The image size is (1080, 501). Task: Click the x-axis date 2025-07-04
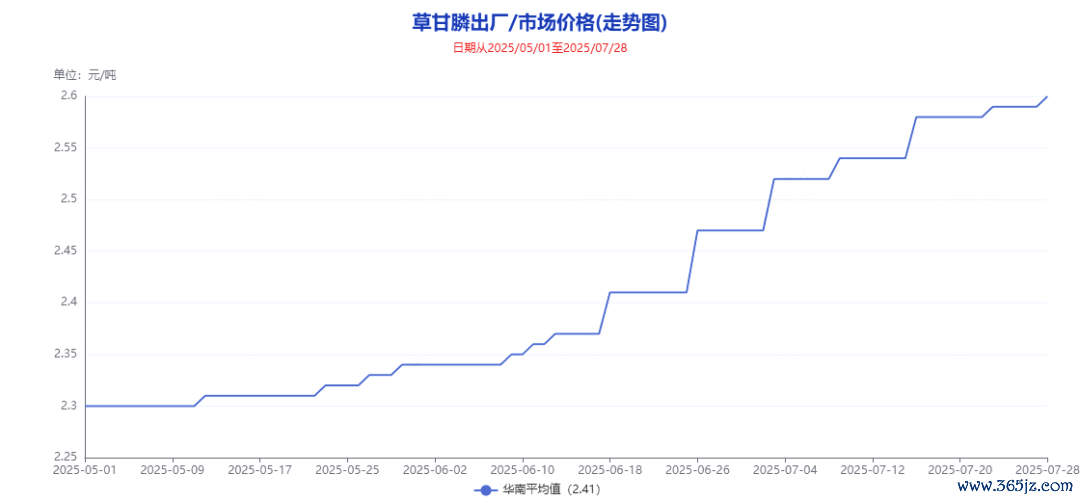tap(785, 469)
